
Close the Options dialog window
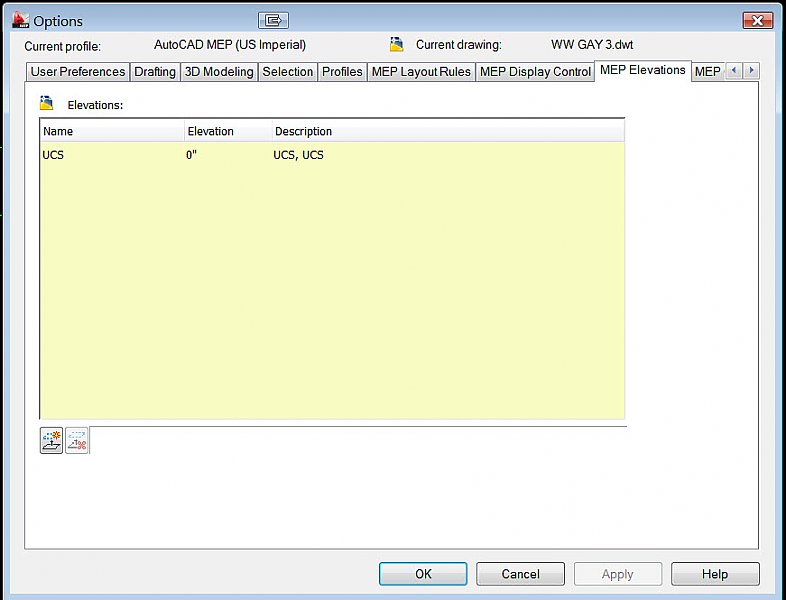point(757,21)
